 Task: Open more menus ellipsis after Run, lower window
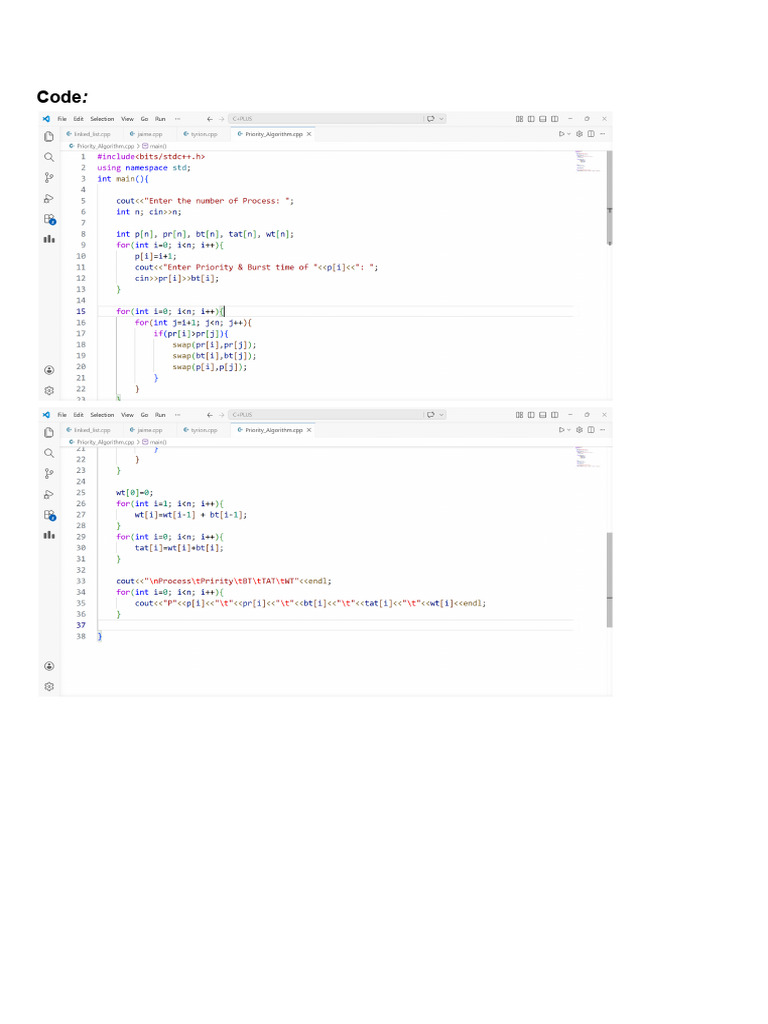pyautogui.click(x=178, y=415)
